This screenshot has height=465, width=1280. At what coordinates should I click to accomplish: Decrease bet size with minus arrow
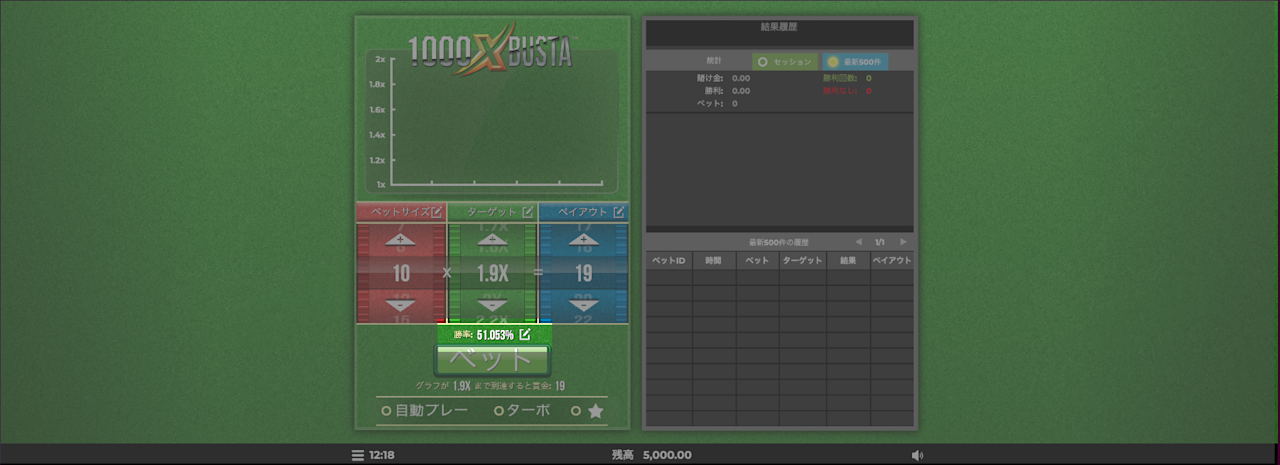pyautogui.click(x=401, y=303)
